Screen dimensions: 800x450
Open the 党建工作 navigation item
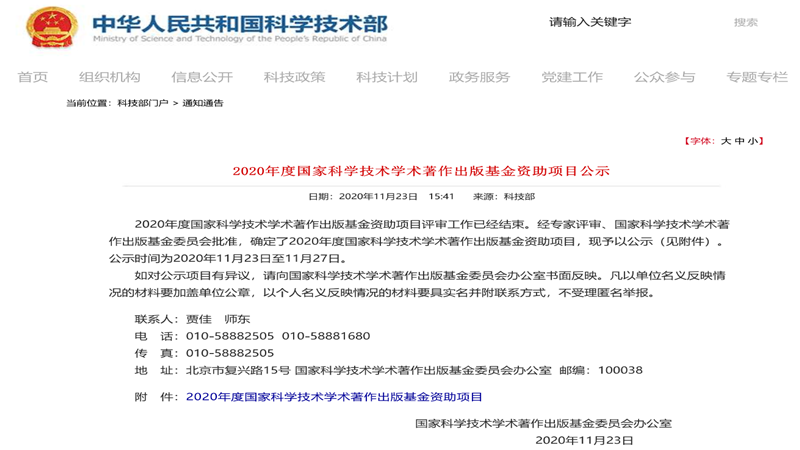572,77
